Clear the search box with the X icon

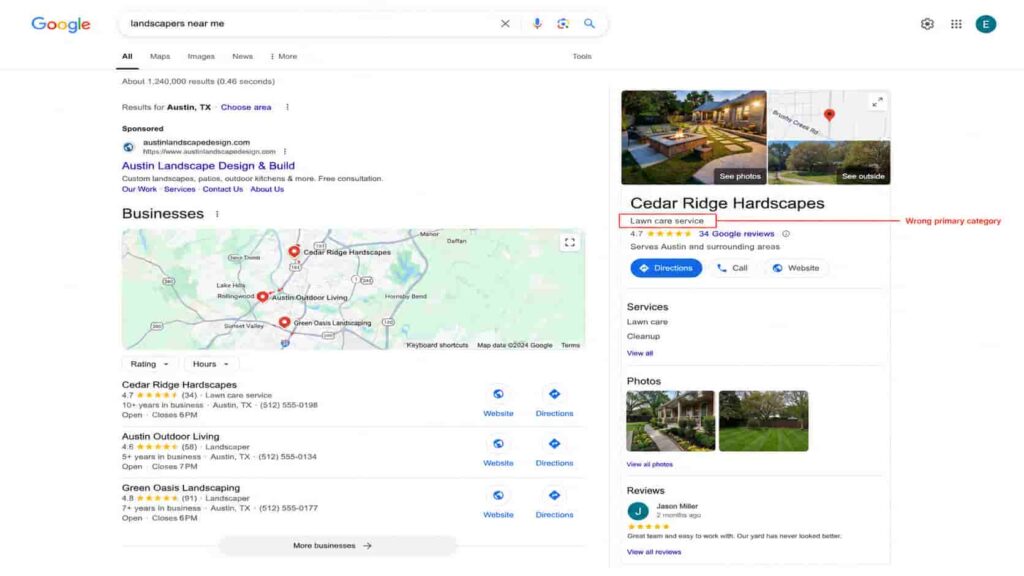[x=505, y=24]
